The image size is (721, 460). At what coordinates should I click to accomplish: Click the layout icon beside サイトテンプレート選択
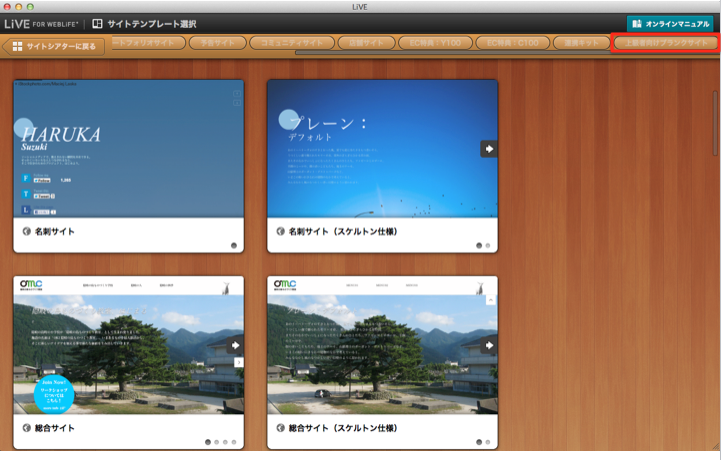(97, 24)
